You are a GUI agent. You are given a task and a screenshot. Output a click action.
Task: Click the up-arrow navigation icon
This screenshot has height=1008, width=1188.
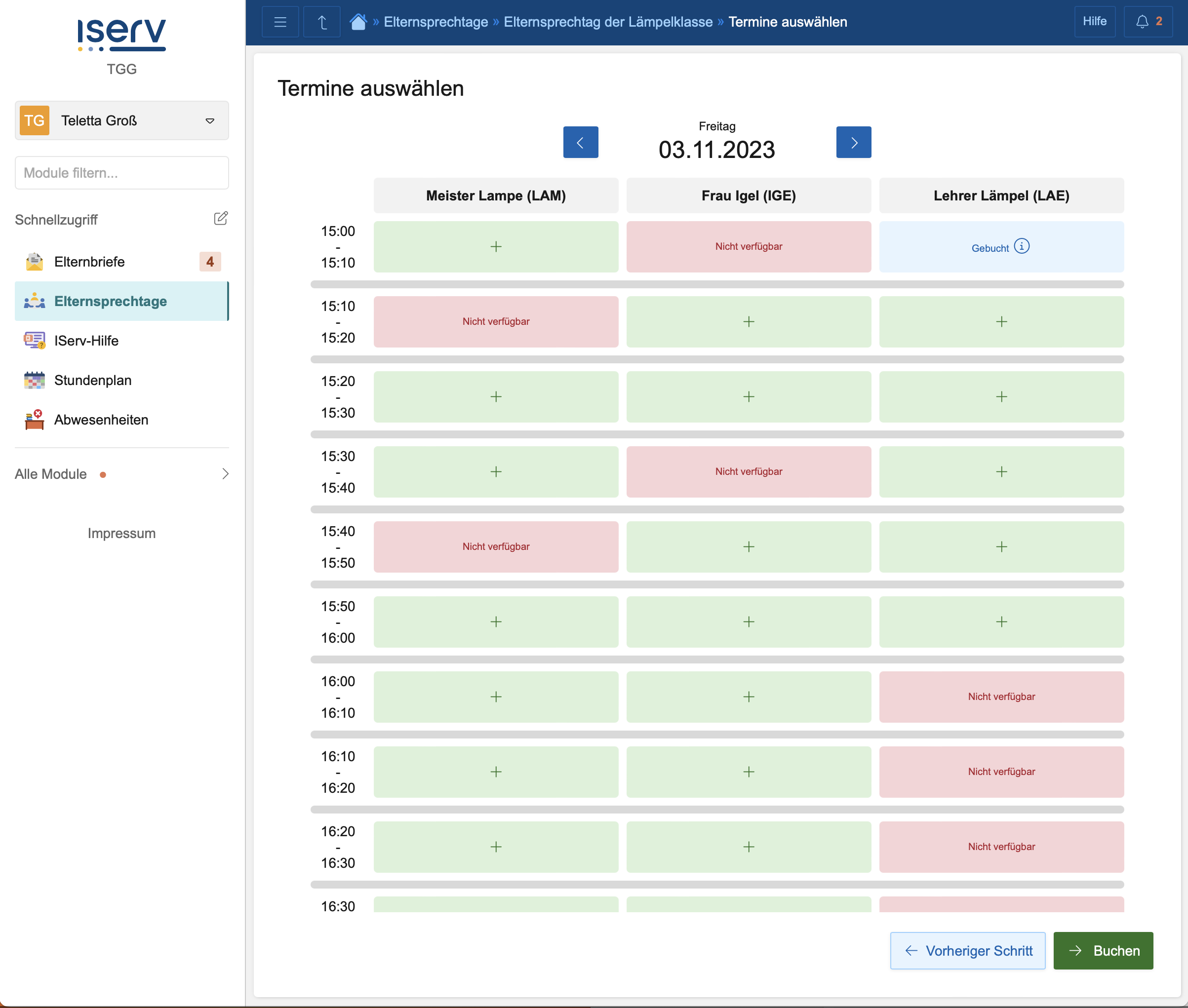[322, 22]
